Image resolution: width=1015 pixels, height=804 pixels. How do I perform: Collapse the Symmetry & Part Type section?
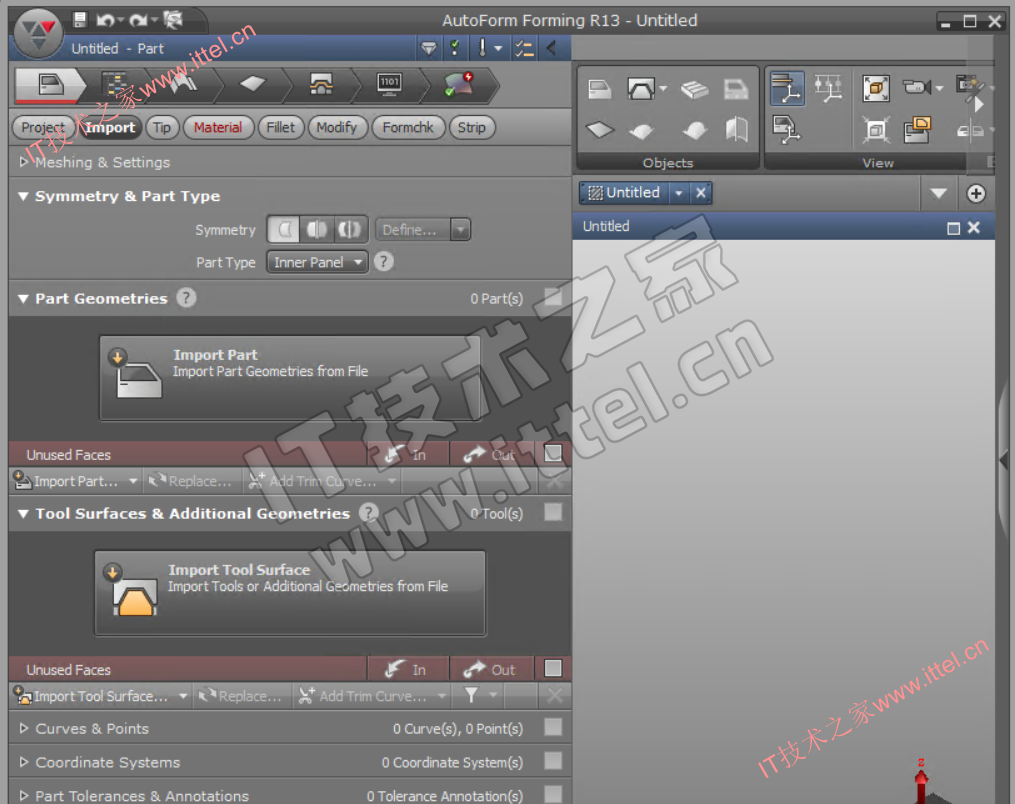[x=23, y=196]
